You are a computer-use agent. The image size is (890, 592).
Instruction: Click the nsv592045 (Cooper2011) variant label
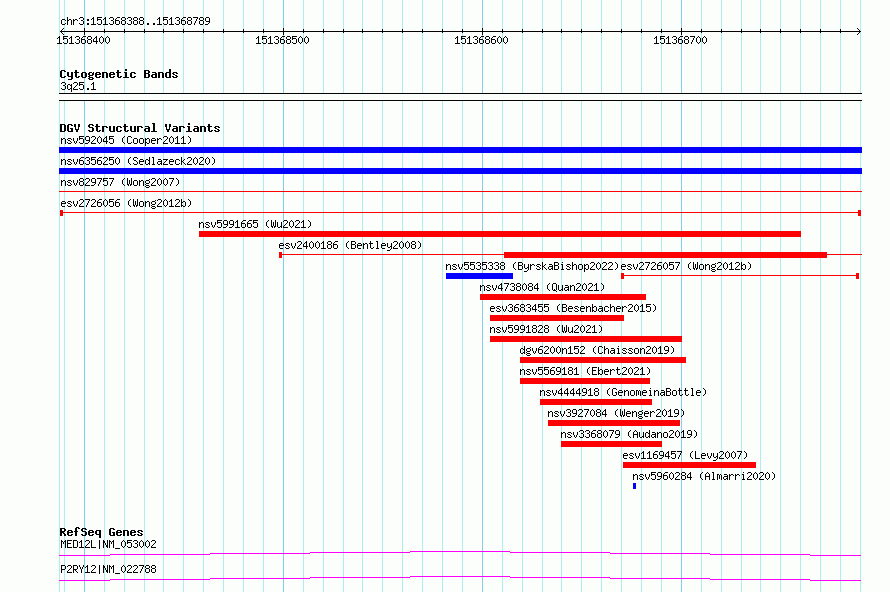pyautogui.click(x=126, y=140)
